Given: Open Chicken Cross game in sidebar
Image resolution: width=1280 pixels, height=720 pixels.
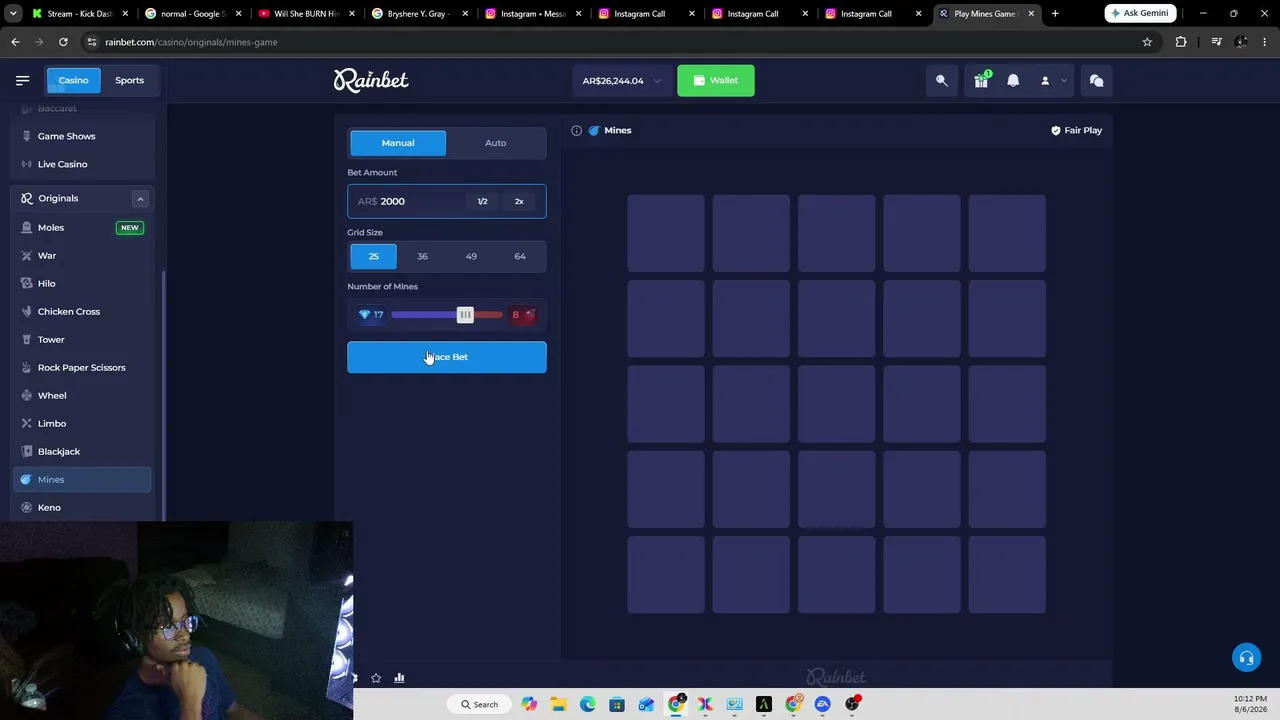Looking at the screenshot, I should pos(83,312).
